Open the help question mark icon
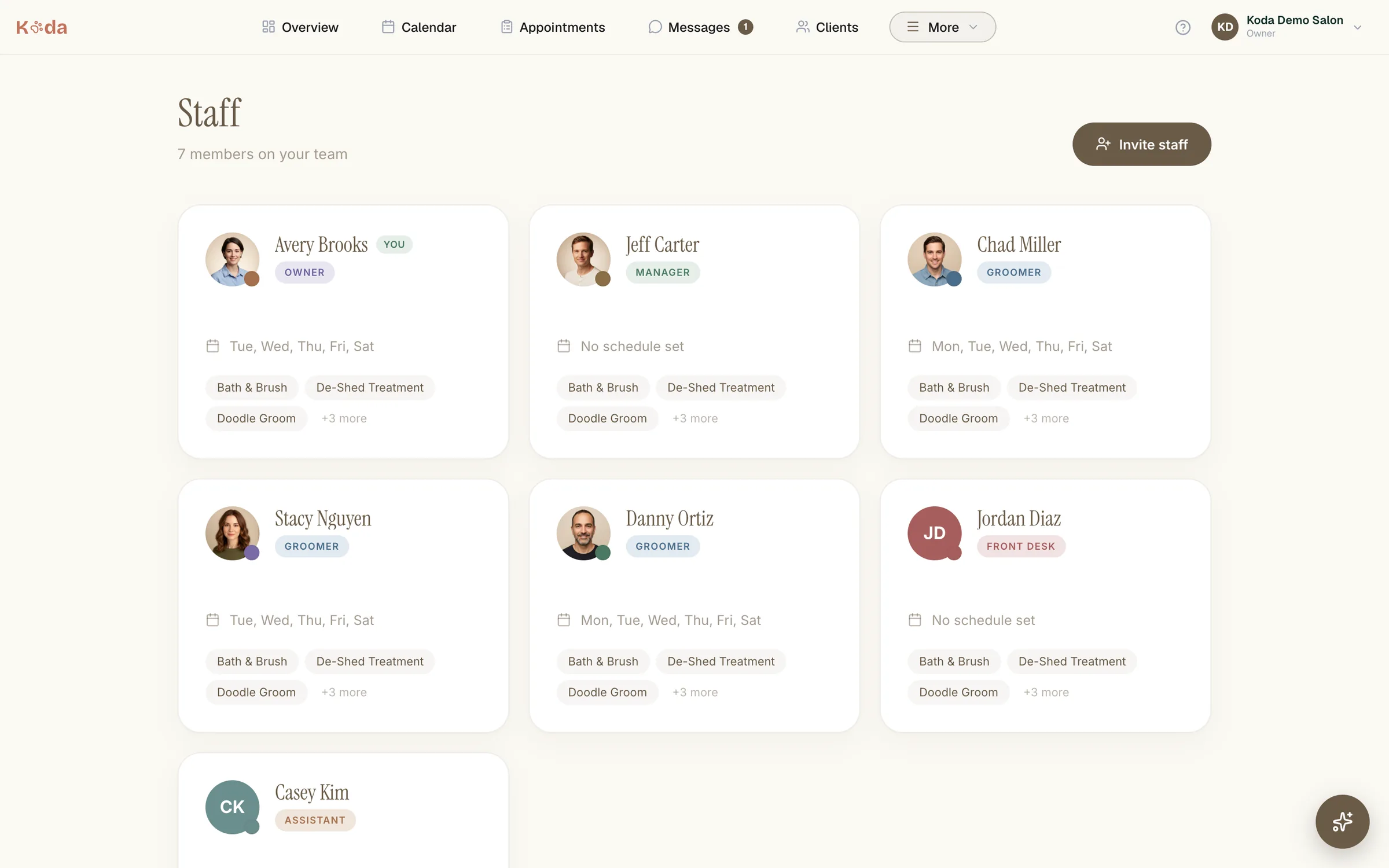 click(x=1182, y=27)
